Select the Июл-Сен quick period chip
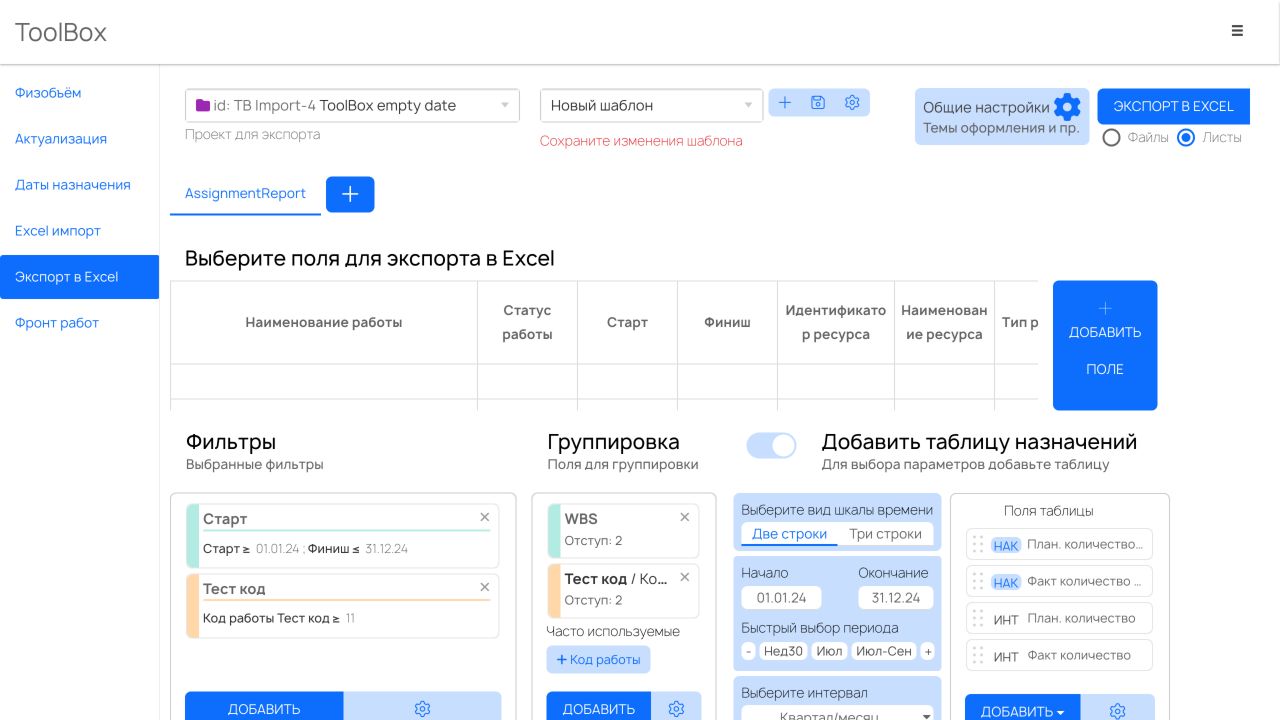Image resolution: width=1280 pixels, height=720 pixels. coord(884,651)
